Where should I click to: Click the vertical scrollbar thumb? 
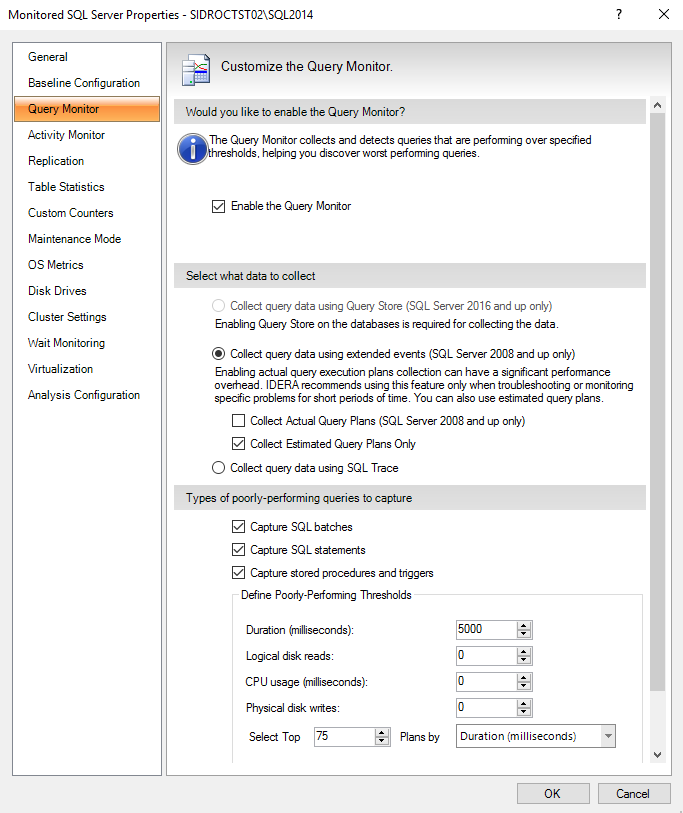658,402
